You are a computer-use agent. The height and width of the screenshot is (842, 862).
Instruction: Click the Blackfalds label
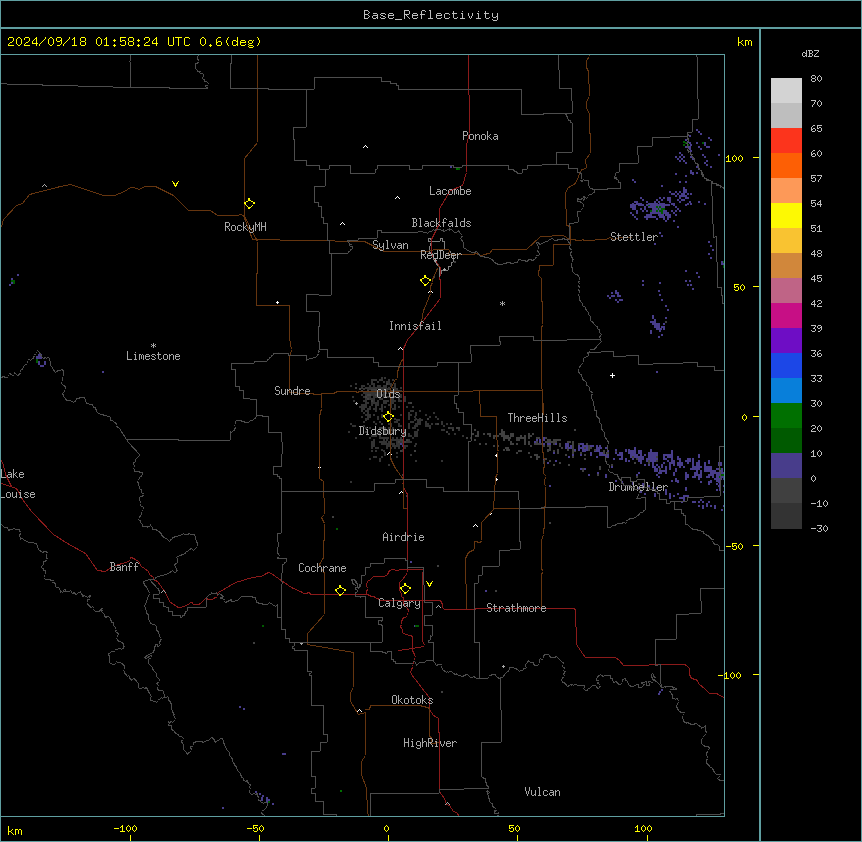tap(441, 223)
